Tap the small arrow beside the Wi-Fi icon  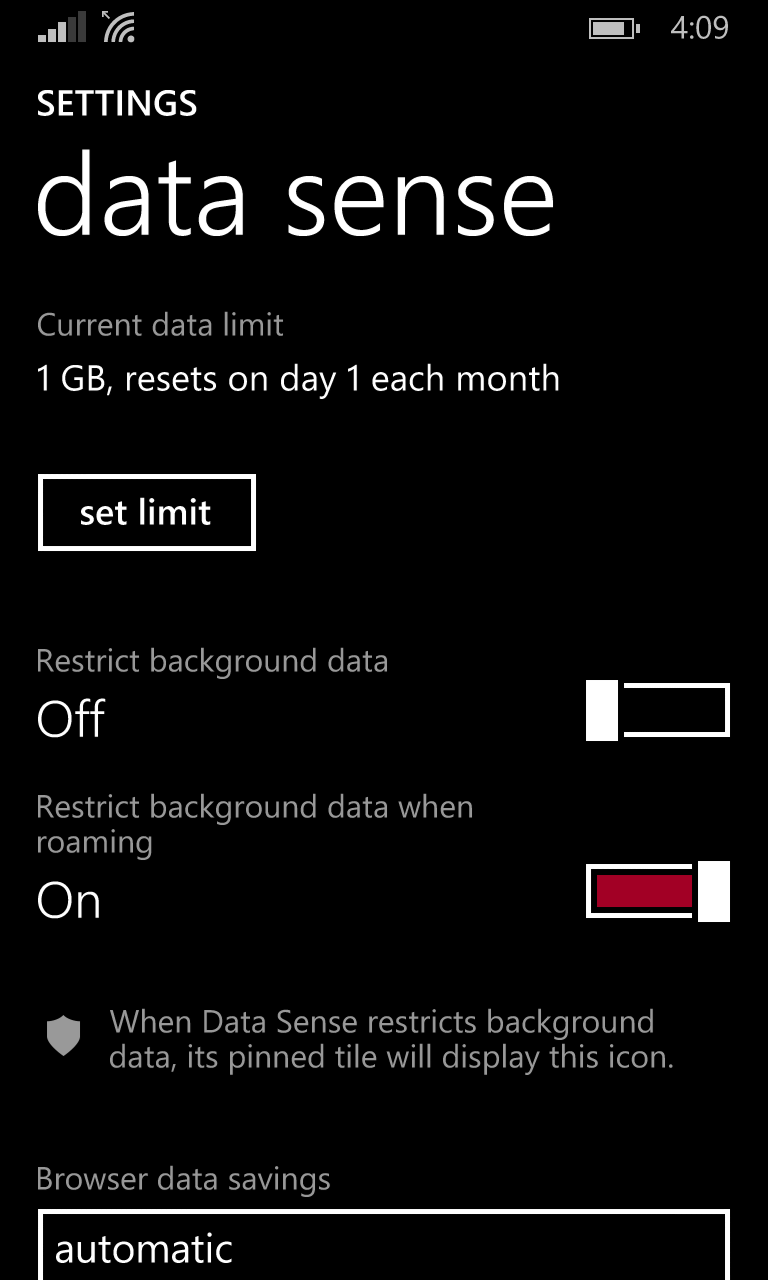click(x=107, y=16)
